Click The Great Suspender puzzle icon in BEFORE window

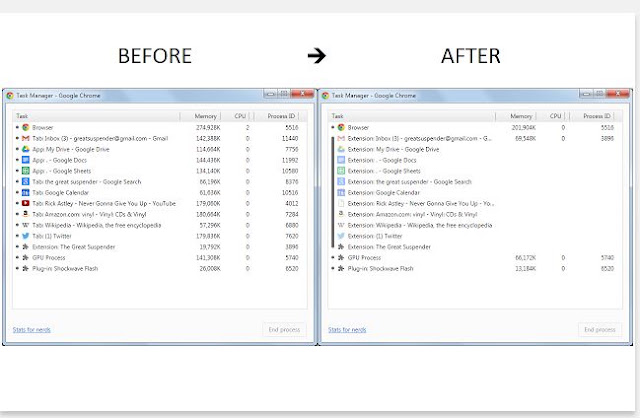tap(26, 247)
